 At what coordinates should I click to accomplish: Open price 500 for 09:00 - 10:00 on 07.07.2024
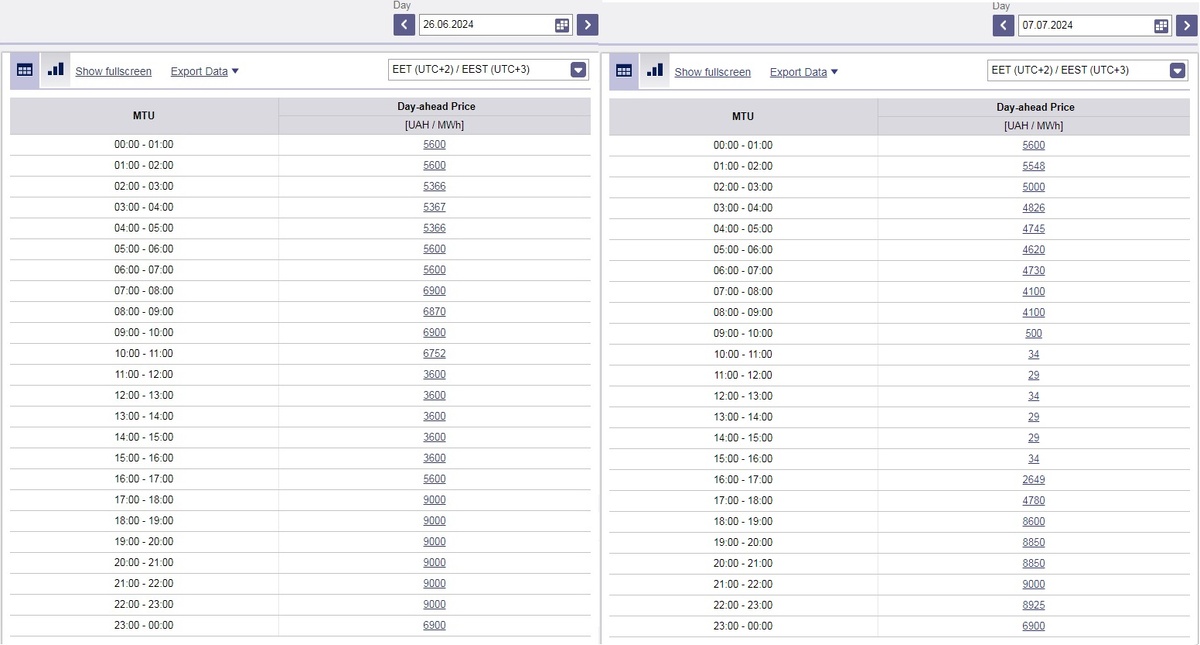coord(1034,334)
